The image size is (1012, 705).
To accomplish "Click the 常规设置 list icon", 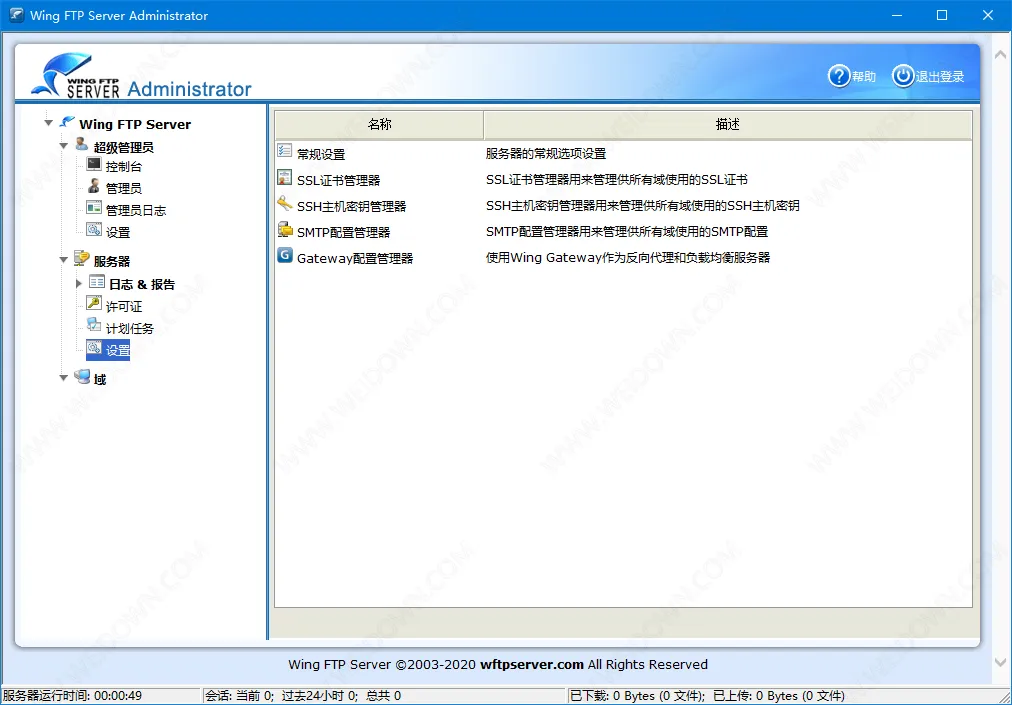I will pyautogui.click(x=285, y=151).
